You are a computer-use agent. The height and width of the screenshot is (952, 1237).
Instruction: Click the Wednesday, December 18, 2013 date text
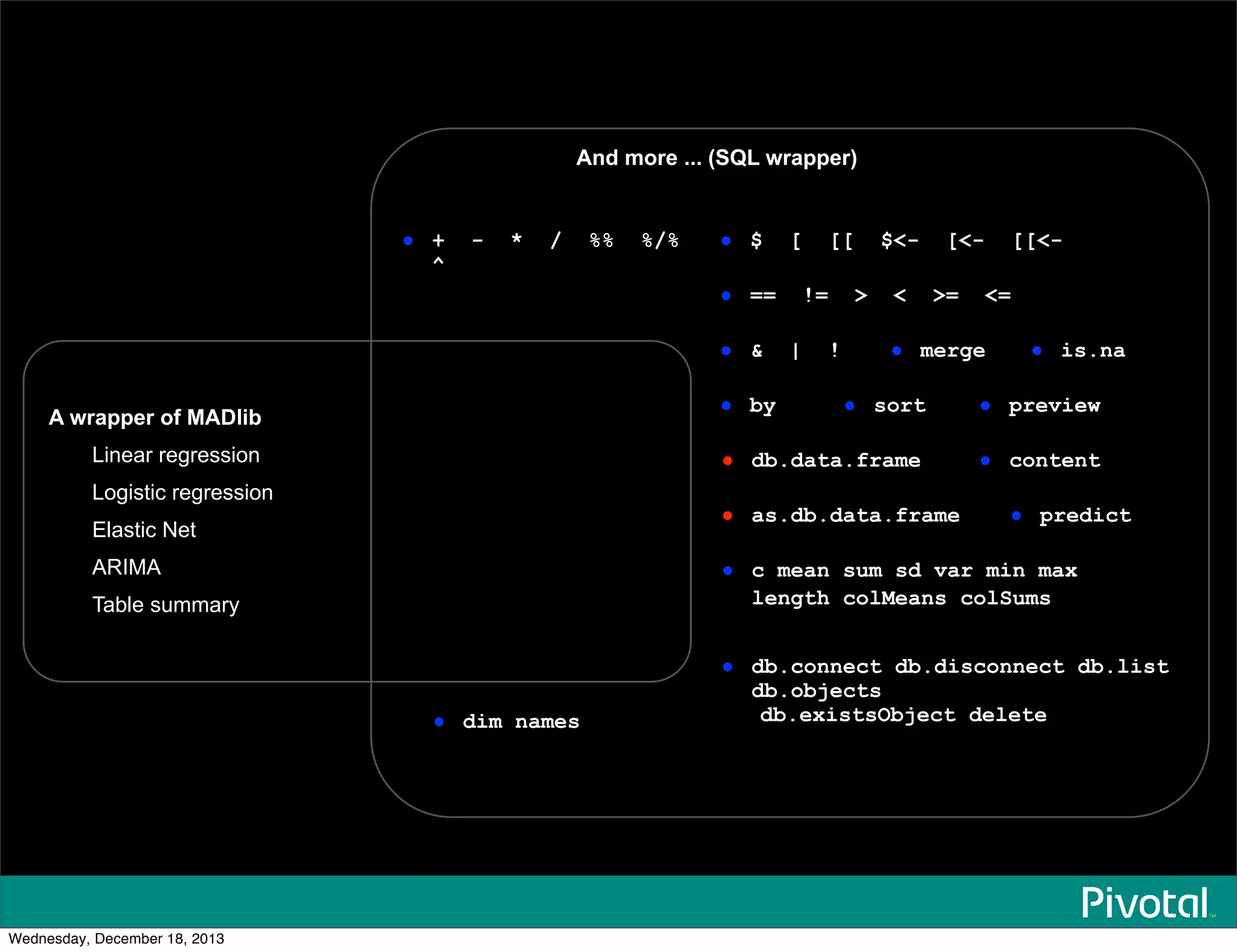click(116, 939)
